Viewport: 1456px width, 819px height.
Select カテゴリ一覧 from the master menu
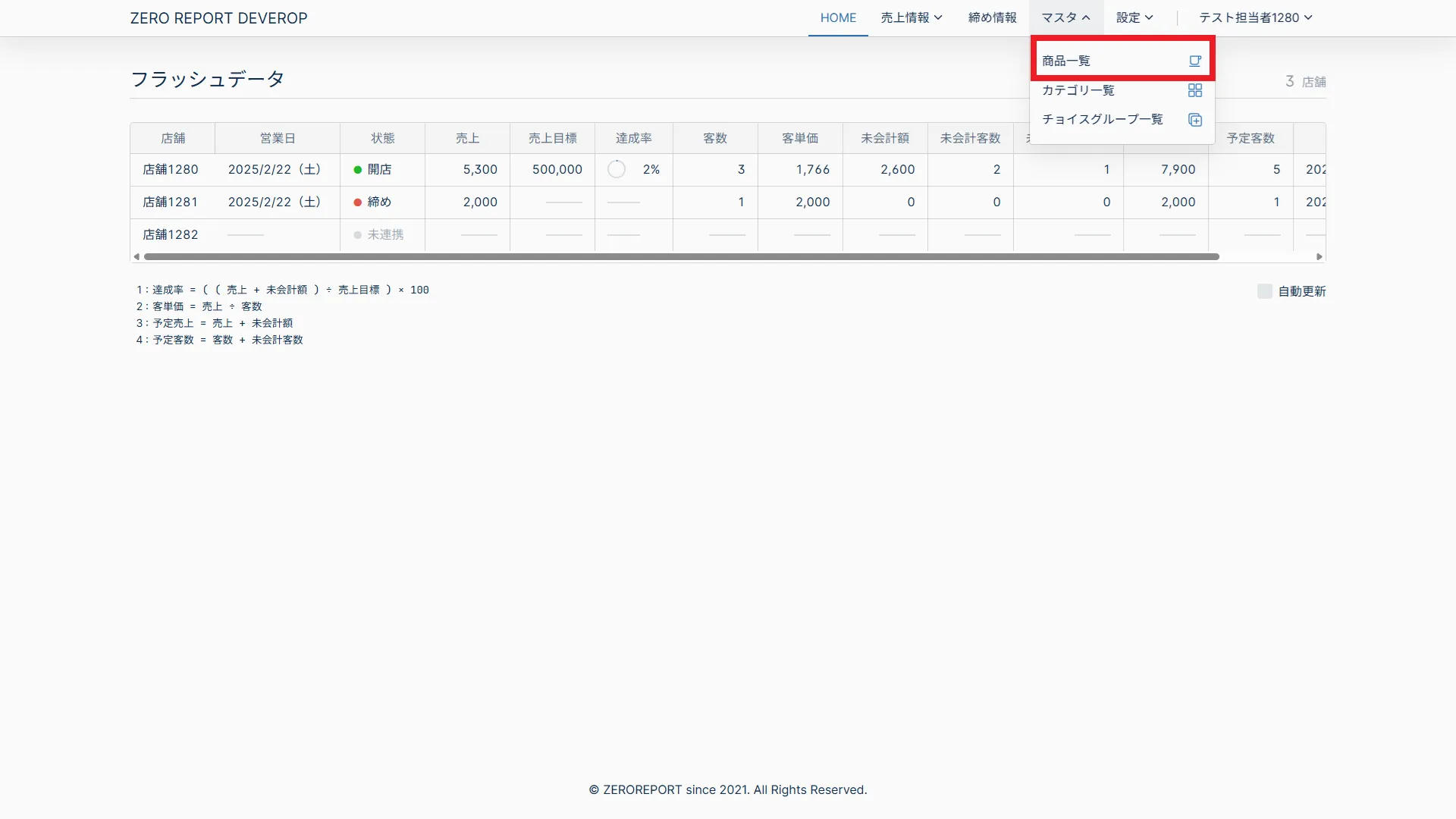click(x=1078, y=90)
